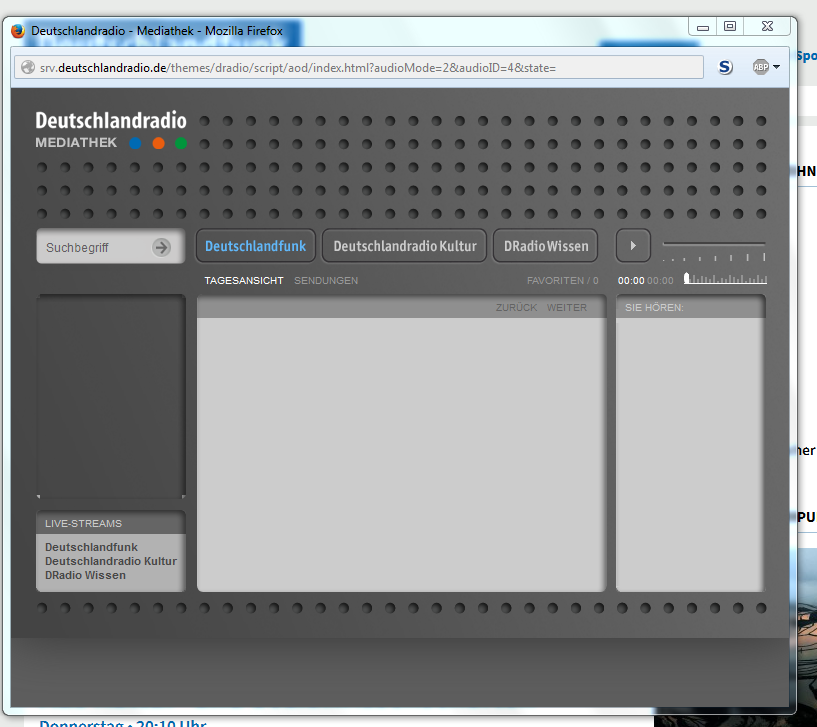817x727 pixels.
Task: Start playback with the play button
Action: pyautogui.click(x=633, y=245)
